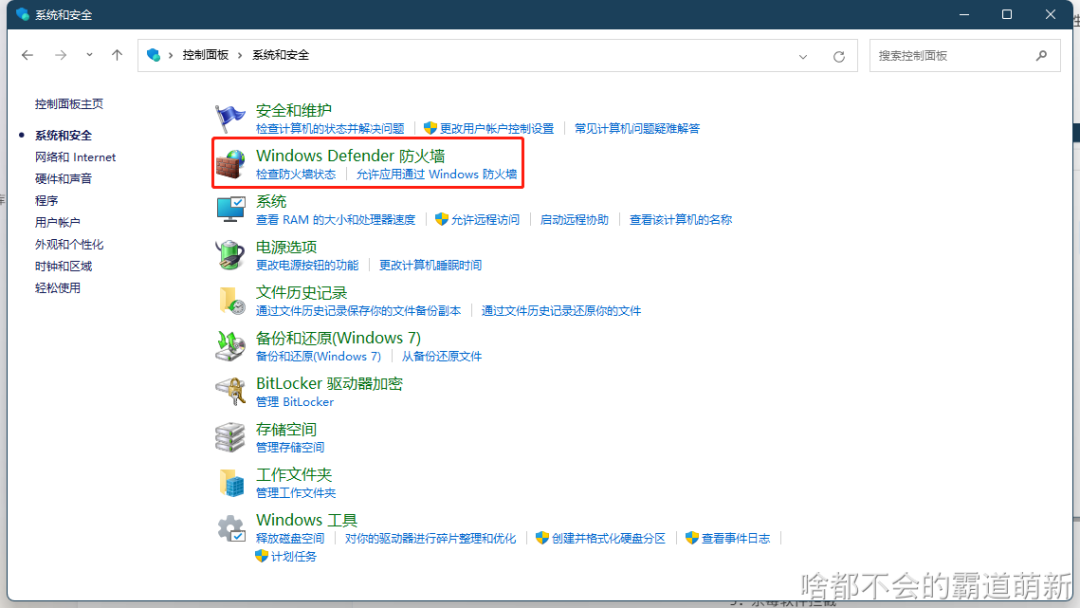Viewport: 1080px width, 608px height.
Task: Click 检查防火墙状态 link
Action: pos(295,174)
